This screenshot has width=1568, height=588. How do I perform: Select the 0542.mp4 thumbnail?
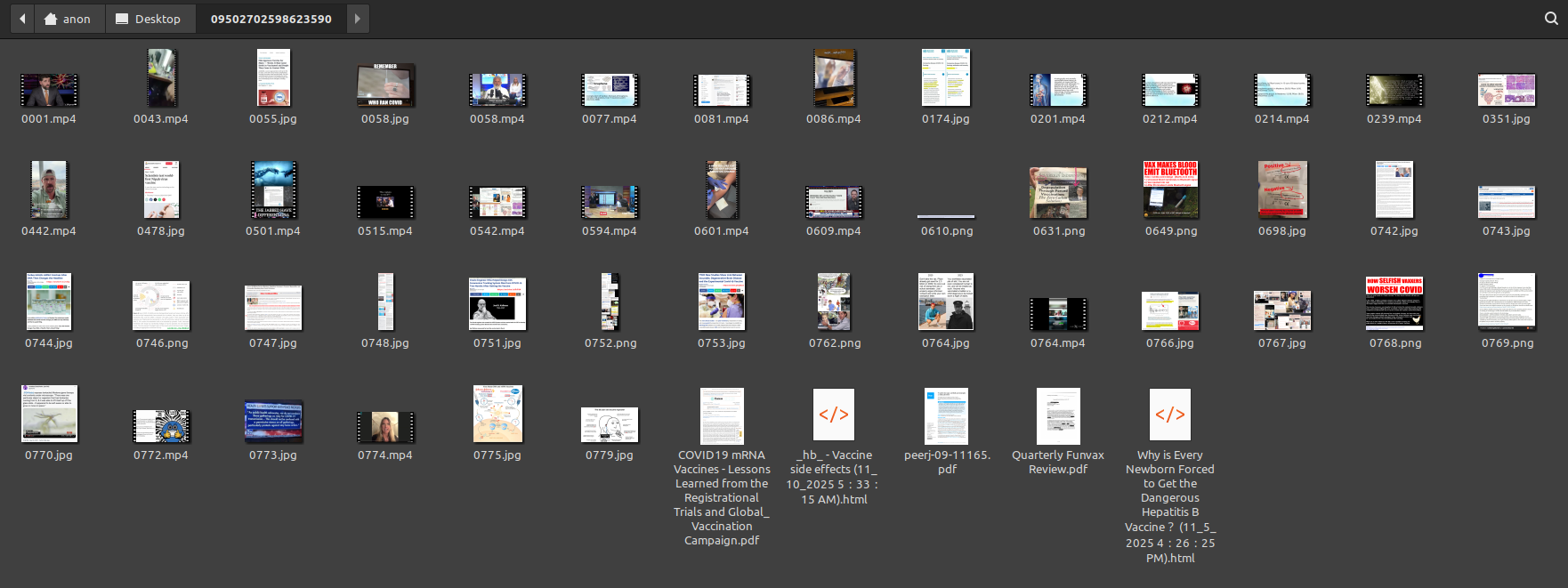tap(497, 202)
